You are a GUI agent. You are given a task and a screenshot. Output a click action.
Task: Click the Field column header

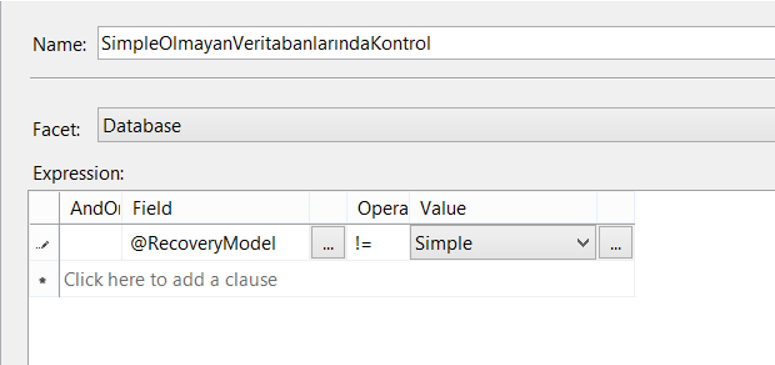(x=216, y=208)
